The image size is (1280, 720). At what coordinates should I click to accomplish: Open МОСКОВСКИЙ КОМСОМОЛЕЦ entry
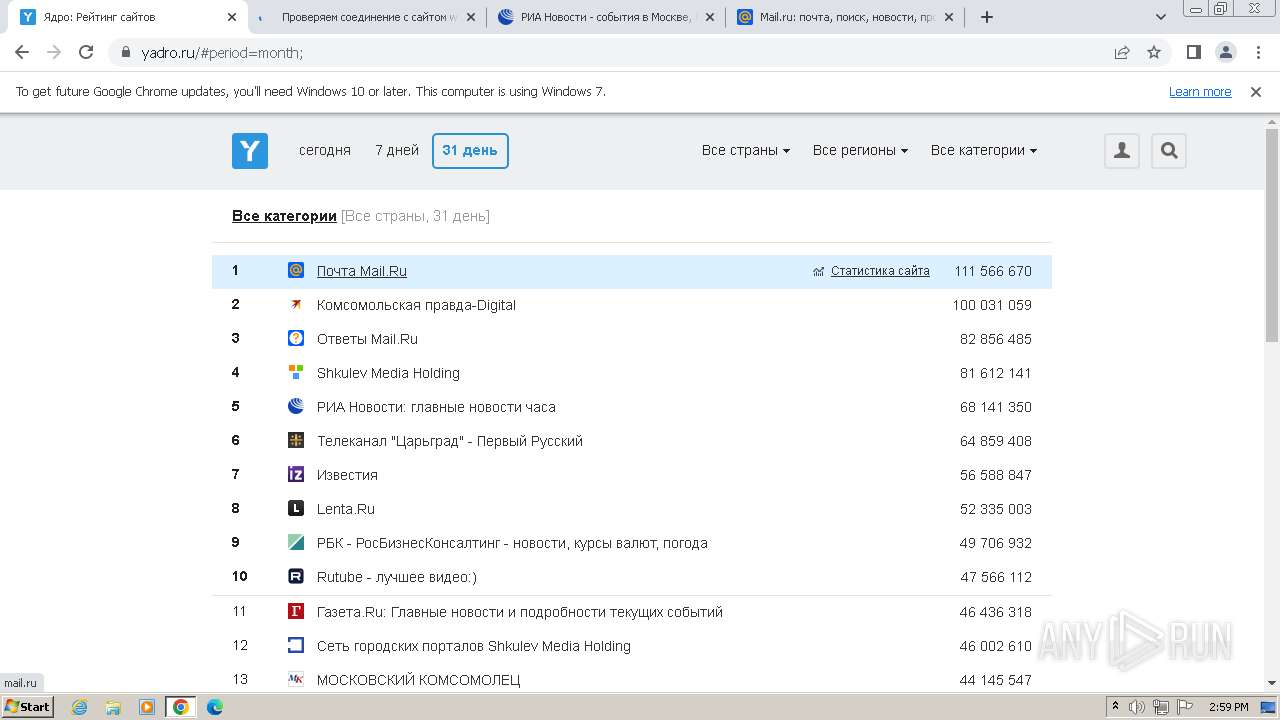[419, 680]
